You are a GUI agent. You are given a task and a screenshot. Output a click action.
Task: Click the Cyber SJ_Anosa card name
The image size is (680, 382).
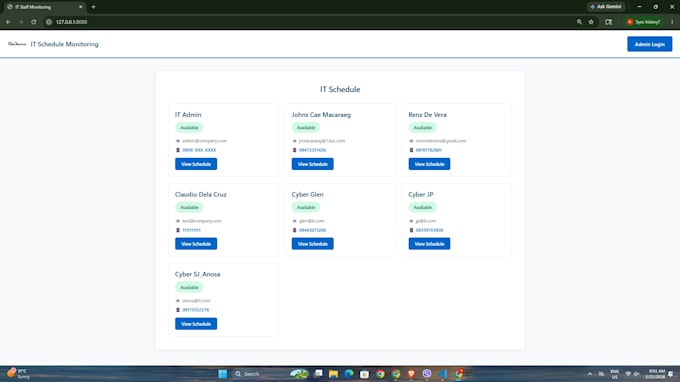pos(197,274)
